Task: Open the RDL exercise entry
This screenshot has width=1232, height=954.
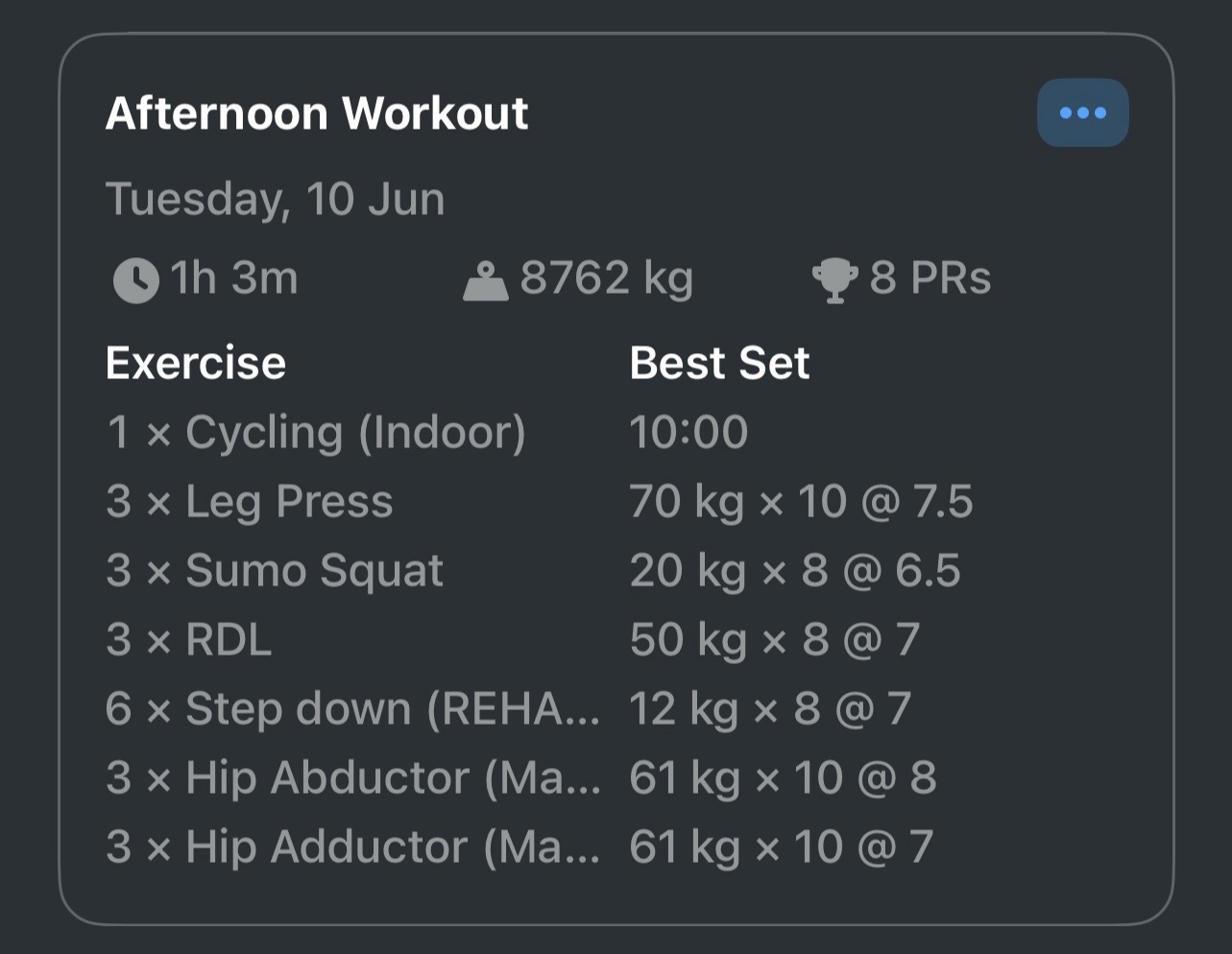Action: click(189, 639)
